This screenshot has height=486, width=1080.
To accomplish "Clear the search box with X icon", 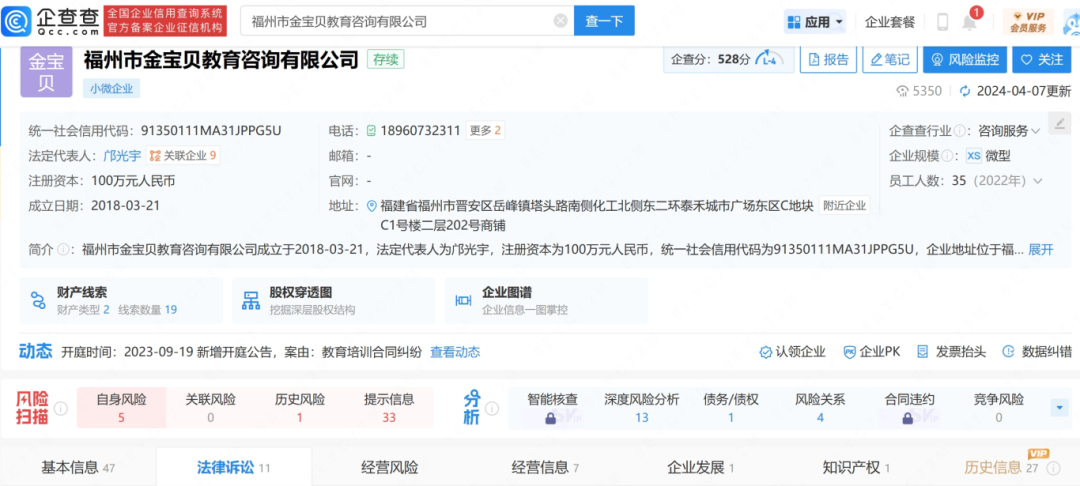I will pos(561,21).
